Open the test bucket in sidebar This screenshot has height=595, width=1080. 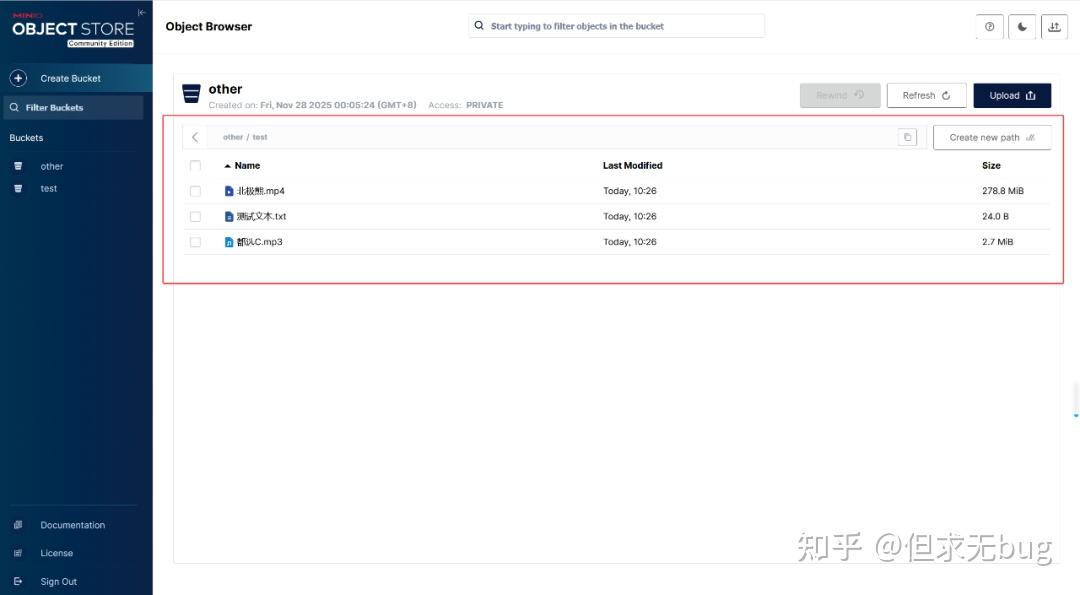tap(48, 188)
